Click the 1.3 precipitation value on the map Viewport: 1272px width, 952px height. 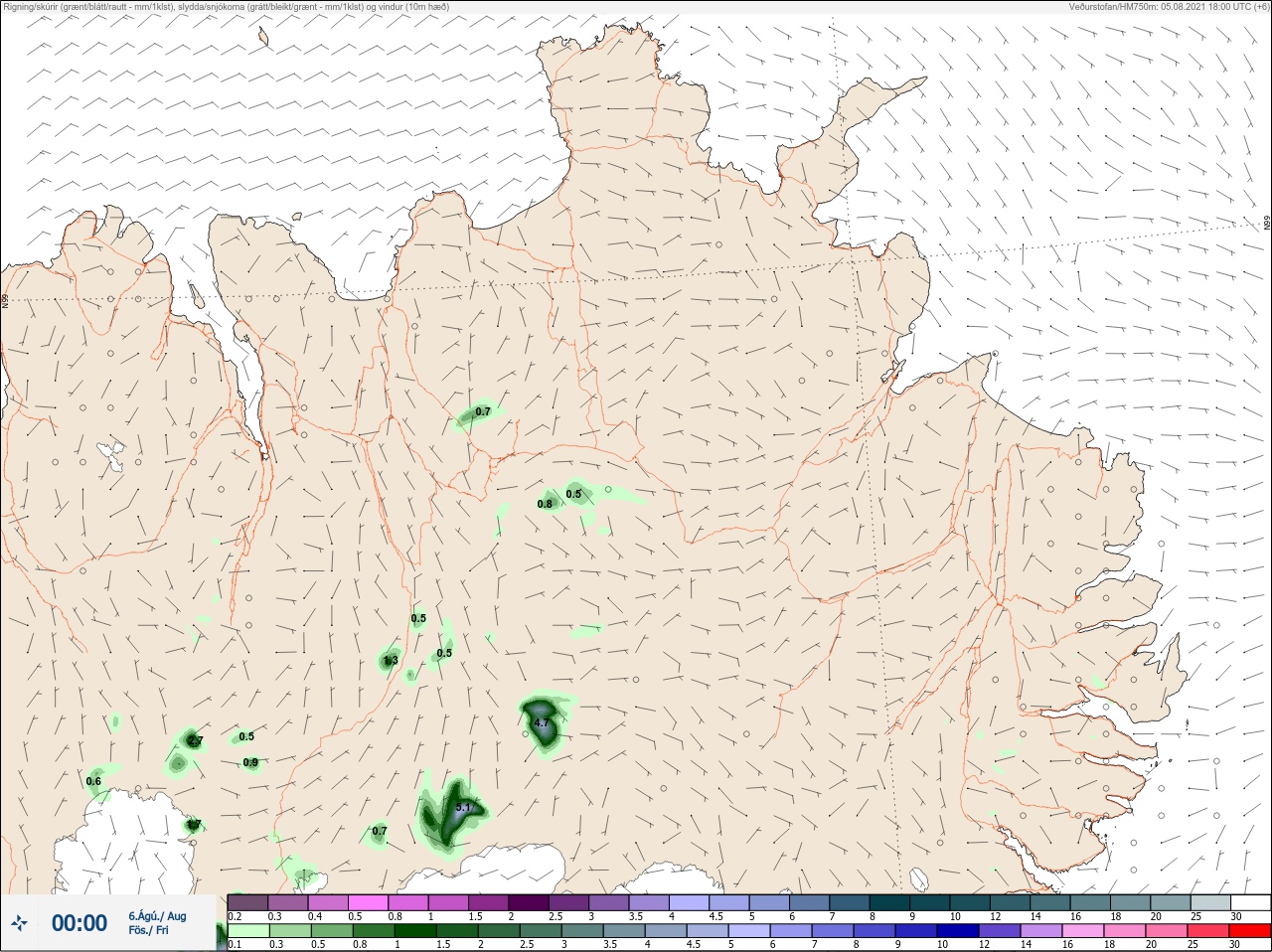[x=391, y=660]
